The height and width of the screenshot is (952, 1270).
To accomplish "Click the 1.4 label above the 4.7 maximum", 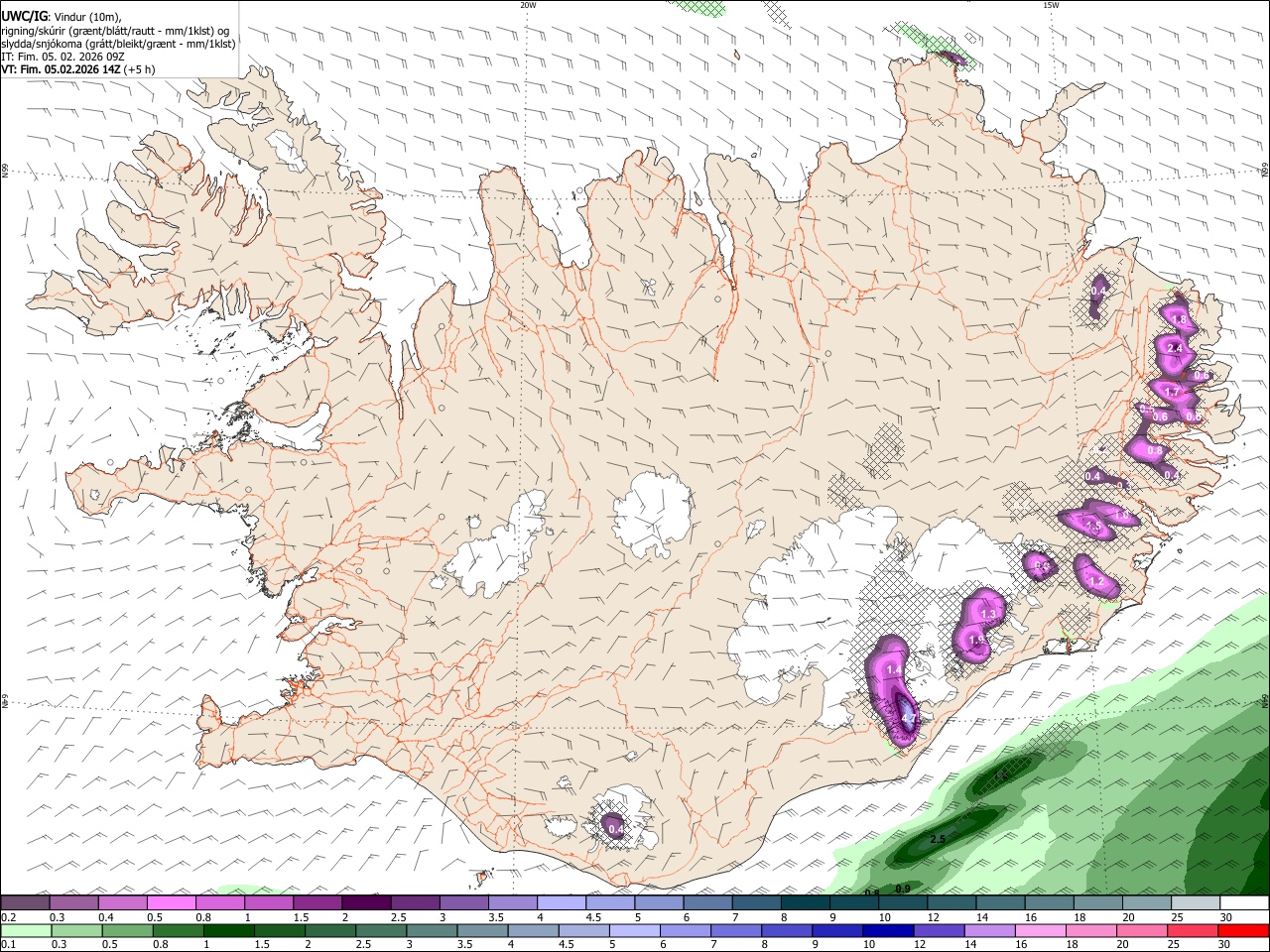I will pos(894,670).
